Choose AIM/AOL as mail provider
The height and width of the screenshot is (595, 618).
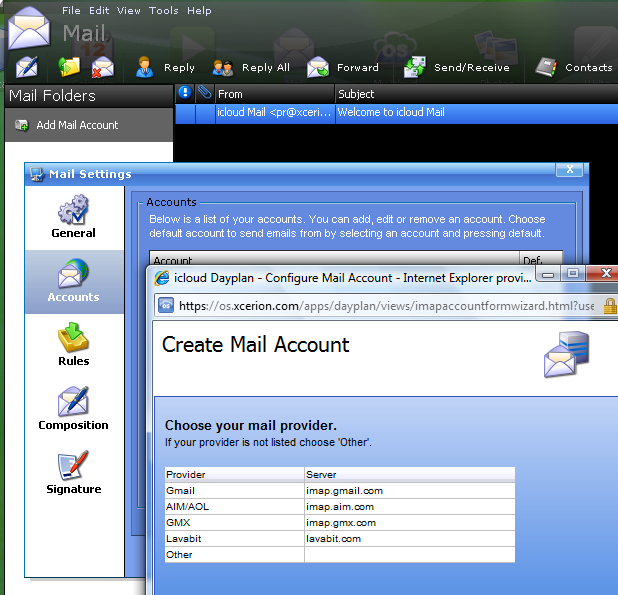tap(235, 507)
